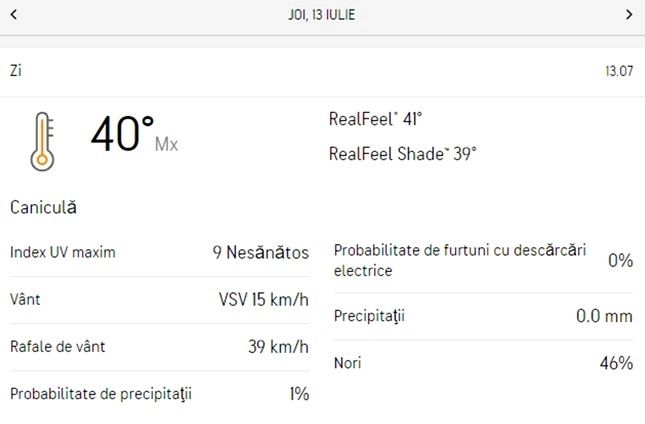The image size is (645, 424).
Task: Select the Vânt wind row label
Action: tap(25, 299)
